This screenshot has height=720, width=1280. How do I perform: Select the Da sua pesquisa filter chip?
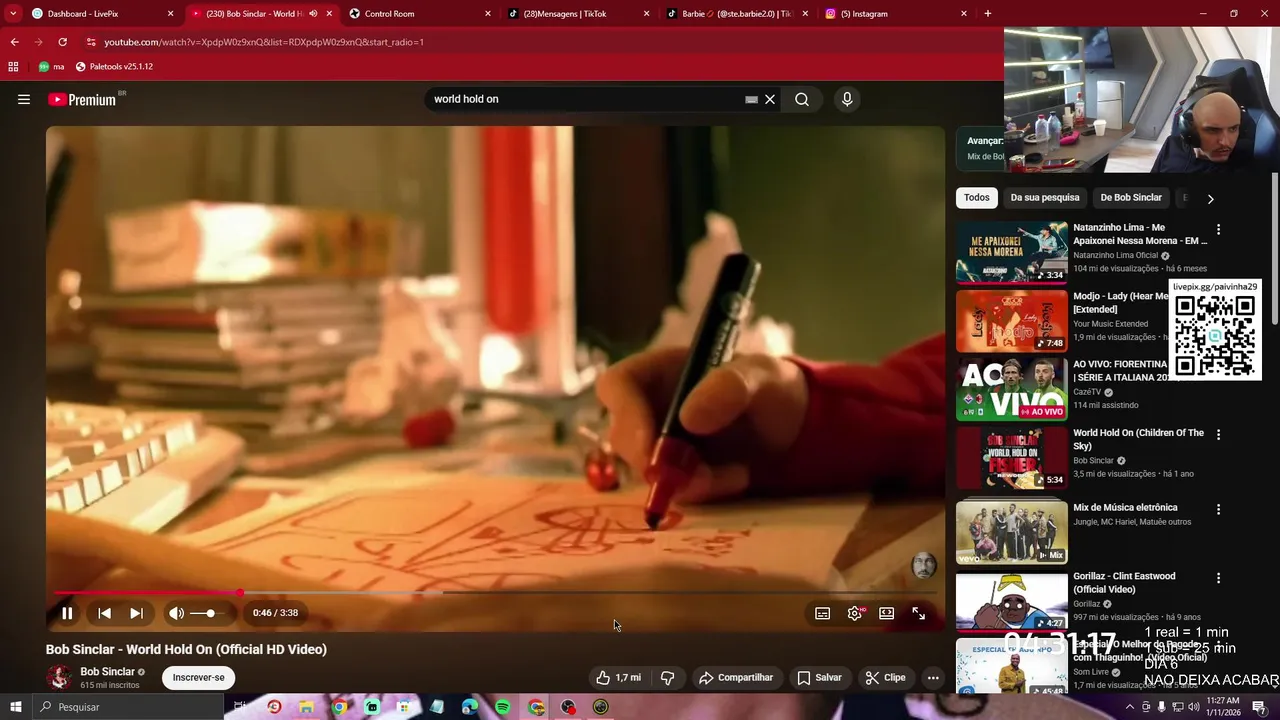(1045, 198)
